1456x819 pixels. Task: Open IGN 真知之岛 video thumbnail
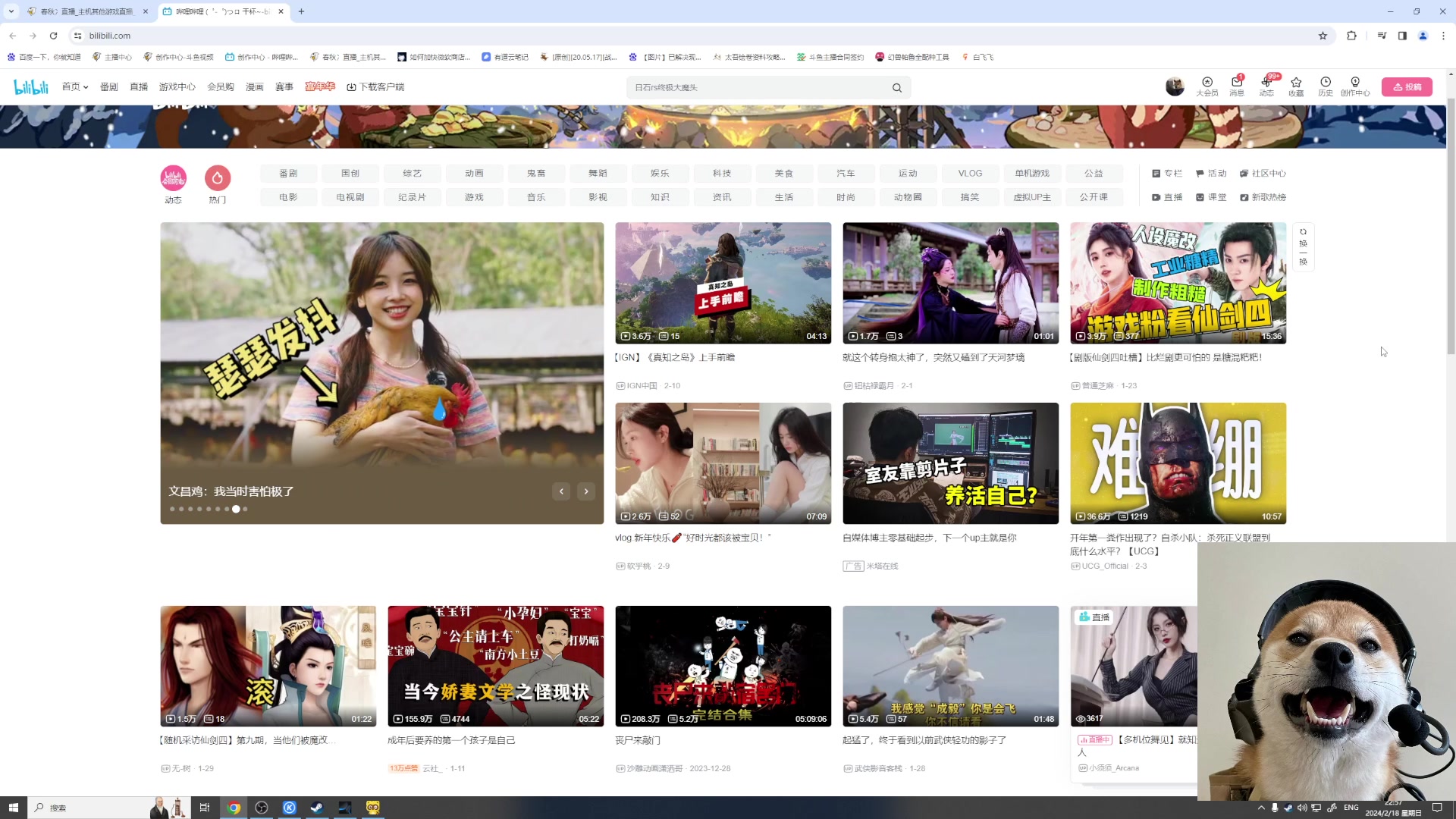[x=723, y=283]
